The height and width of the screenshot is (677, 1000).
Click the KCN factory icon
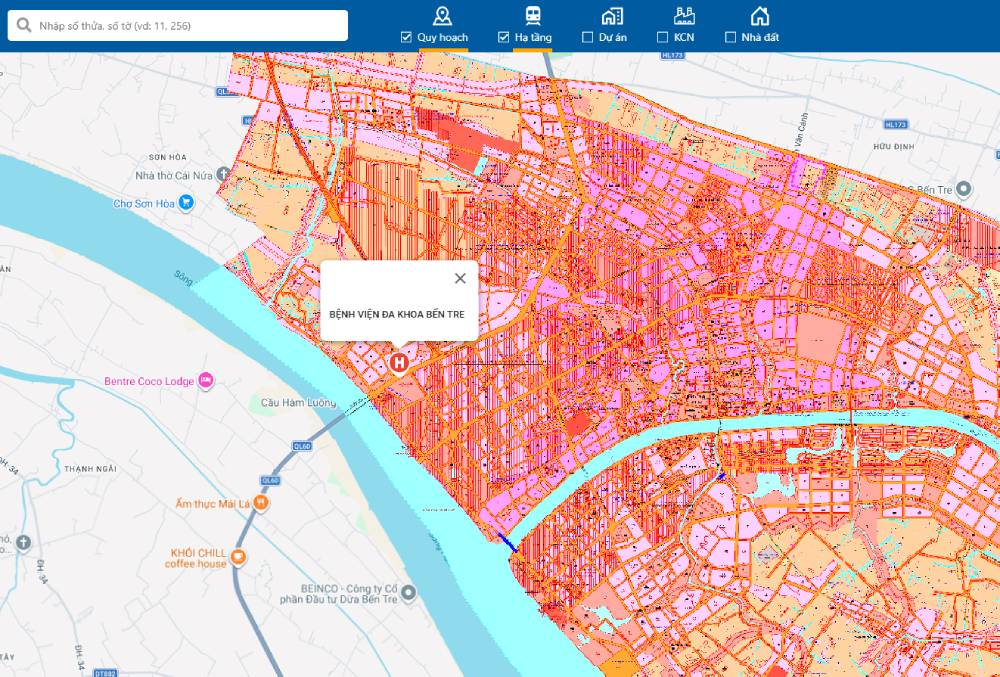(x=685, y=15)
